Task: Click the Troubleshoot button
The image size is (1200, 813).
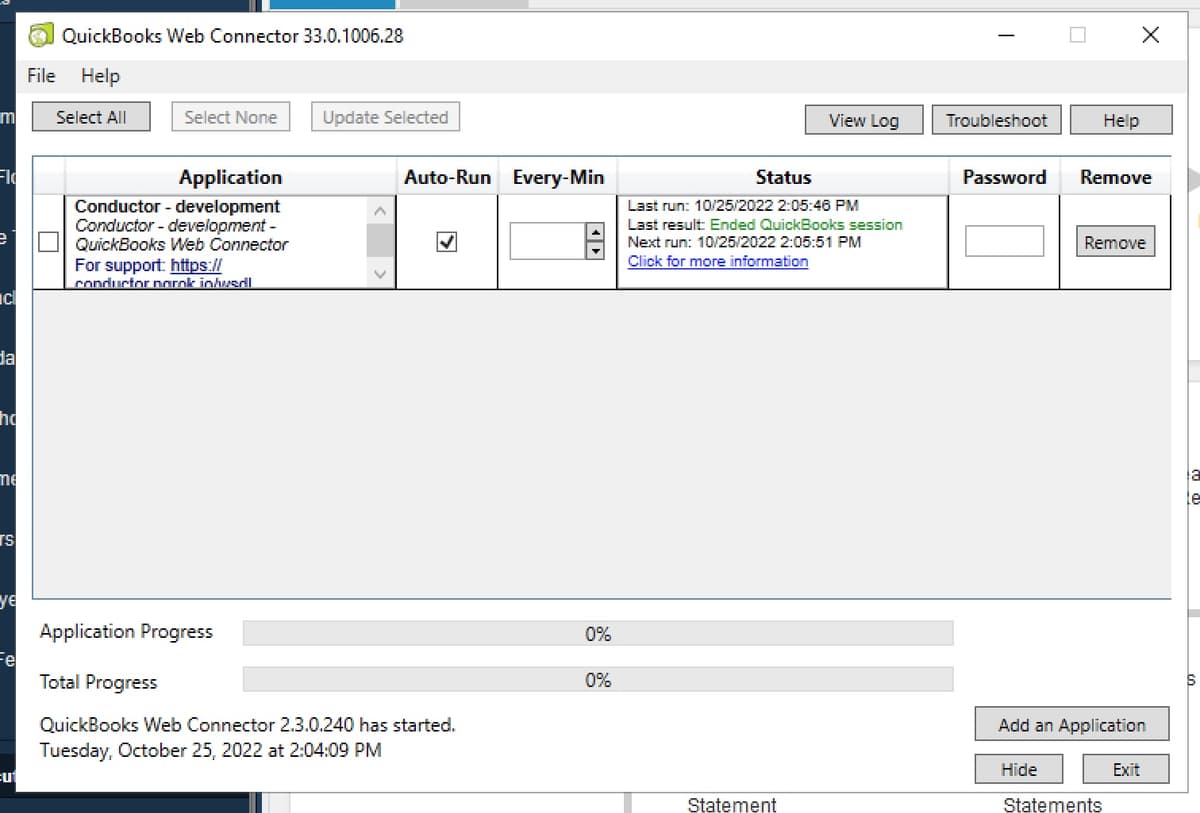Action: pyautogui.click(x=996, y=119)
